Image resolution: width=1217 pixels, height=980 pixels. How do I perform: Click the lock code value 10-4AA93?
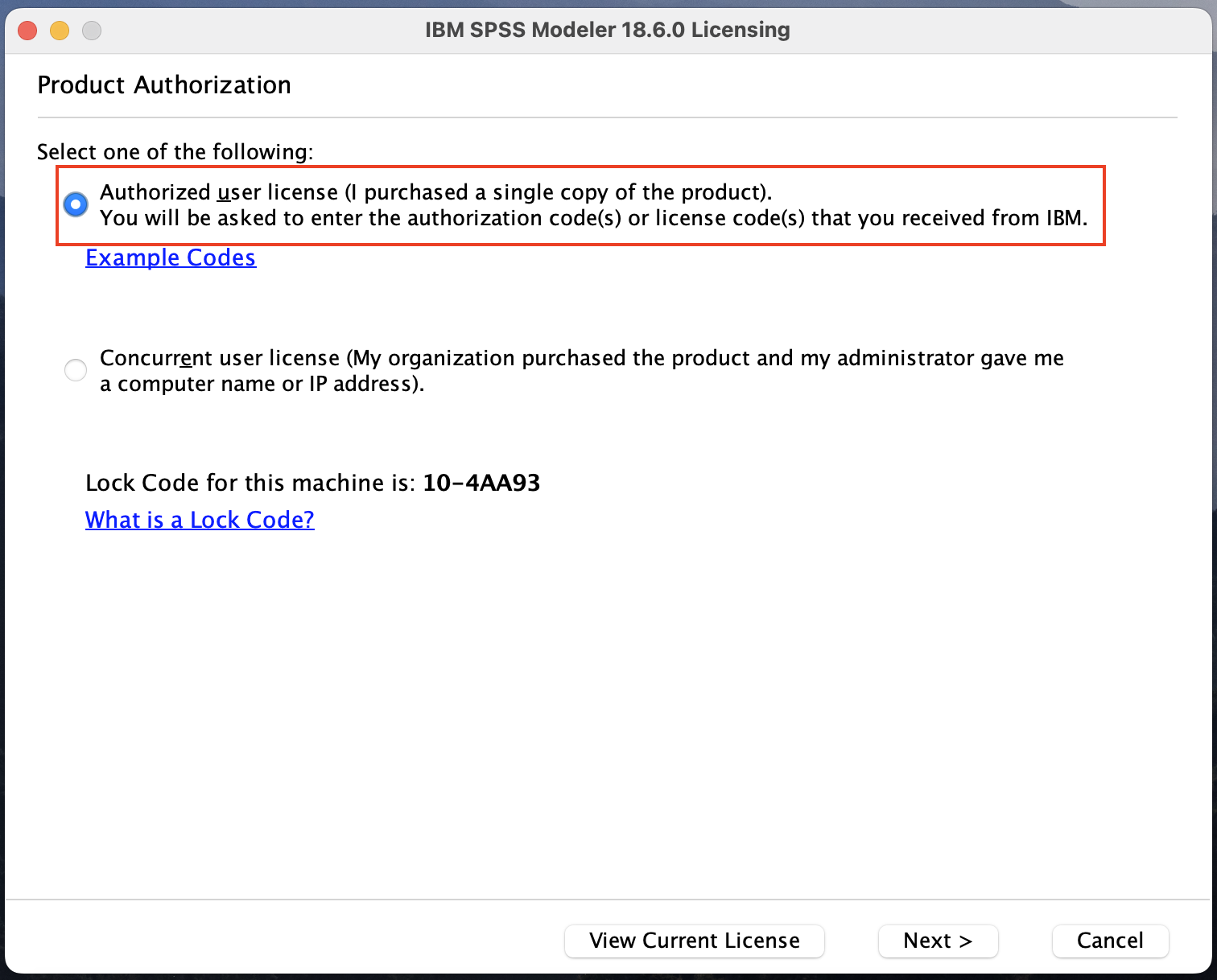[x=482, y=483]
